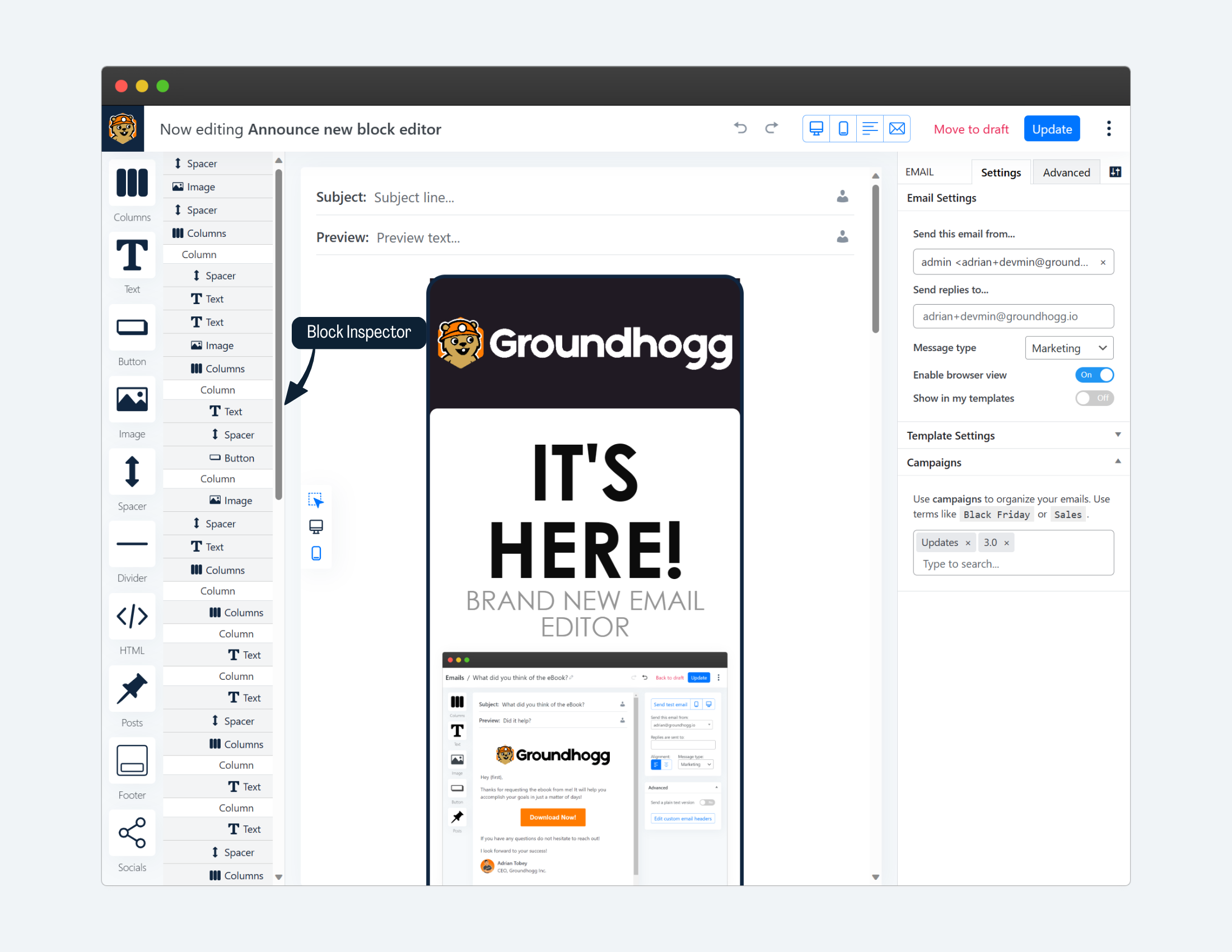Add the Footer block
Screen dimensions: 1232x952
pos(132,760)
